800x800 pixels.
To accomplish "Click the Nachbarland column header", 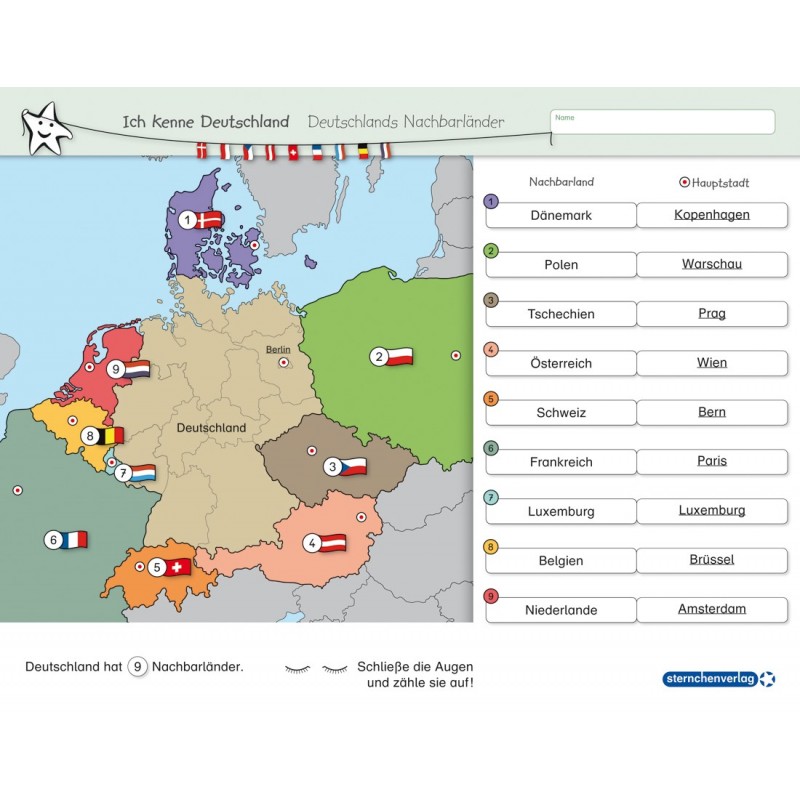I will [561, 182].
